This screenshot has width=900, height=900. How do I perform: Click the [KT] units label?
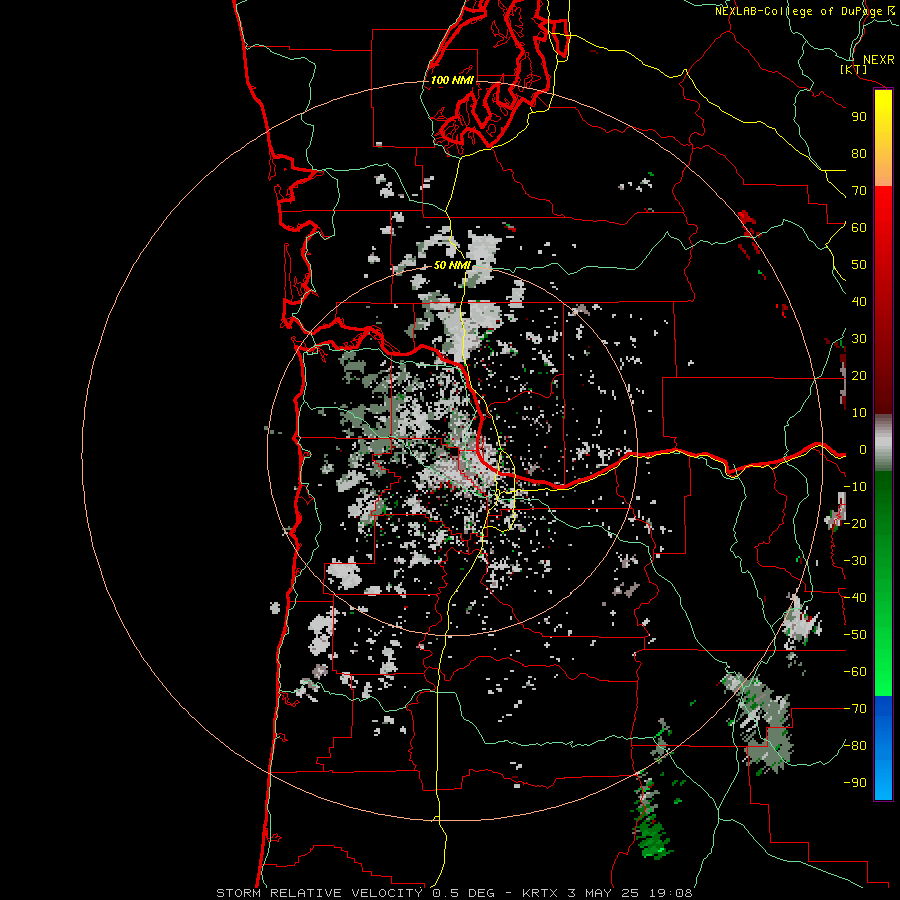854,69
